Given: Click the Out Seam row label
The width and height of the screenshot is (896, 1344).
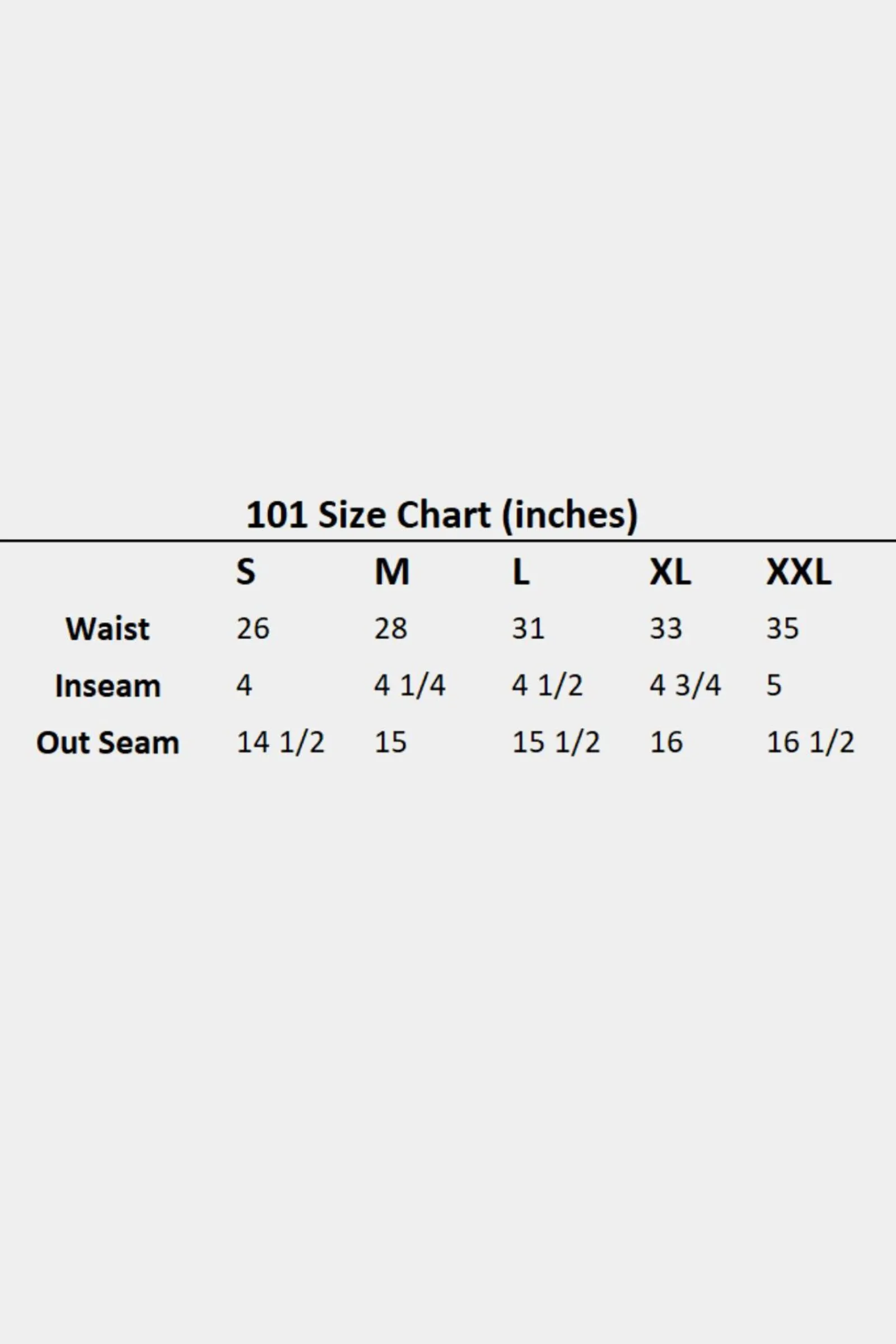Looking at the screenshot, I should coord(108,743).
